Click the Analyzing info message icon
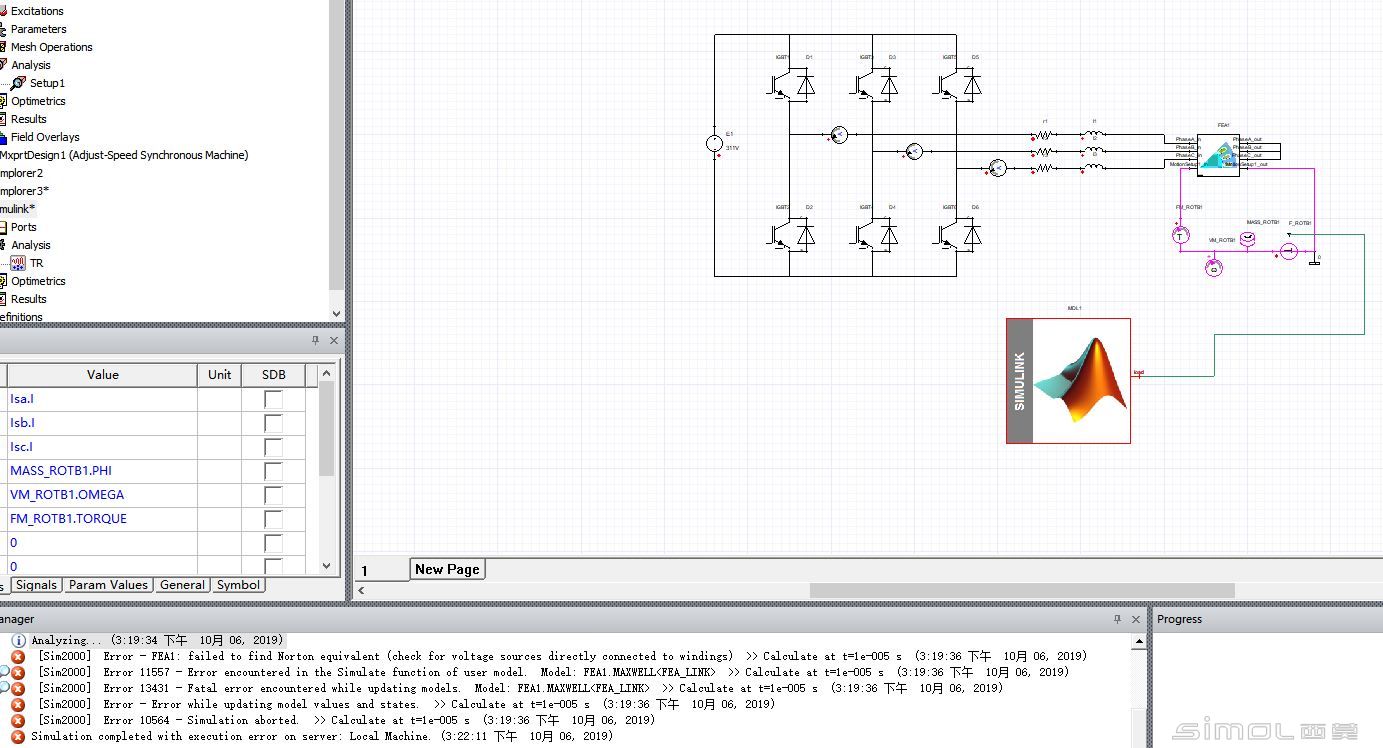The width and height of the screenshot is (1383, 748). pos(18,640)
